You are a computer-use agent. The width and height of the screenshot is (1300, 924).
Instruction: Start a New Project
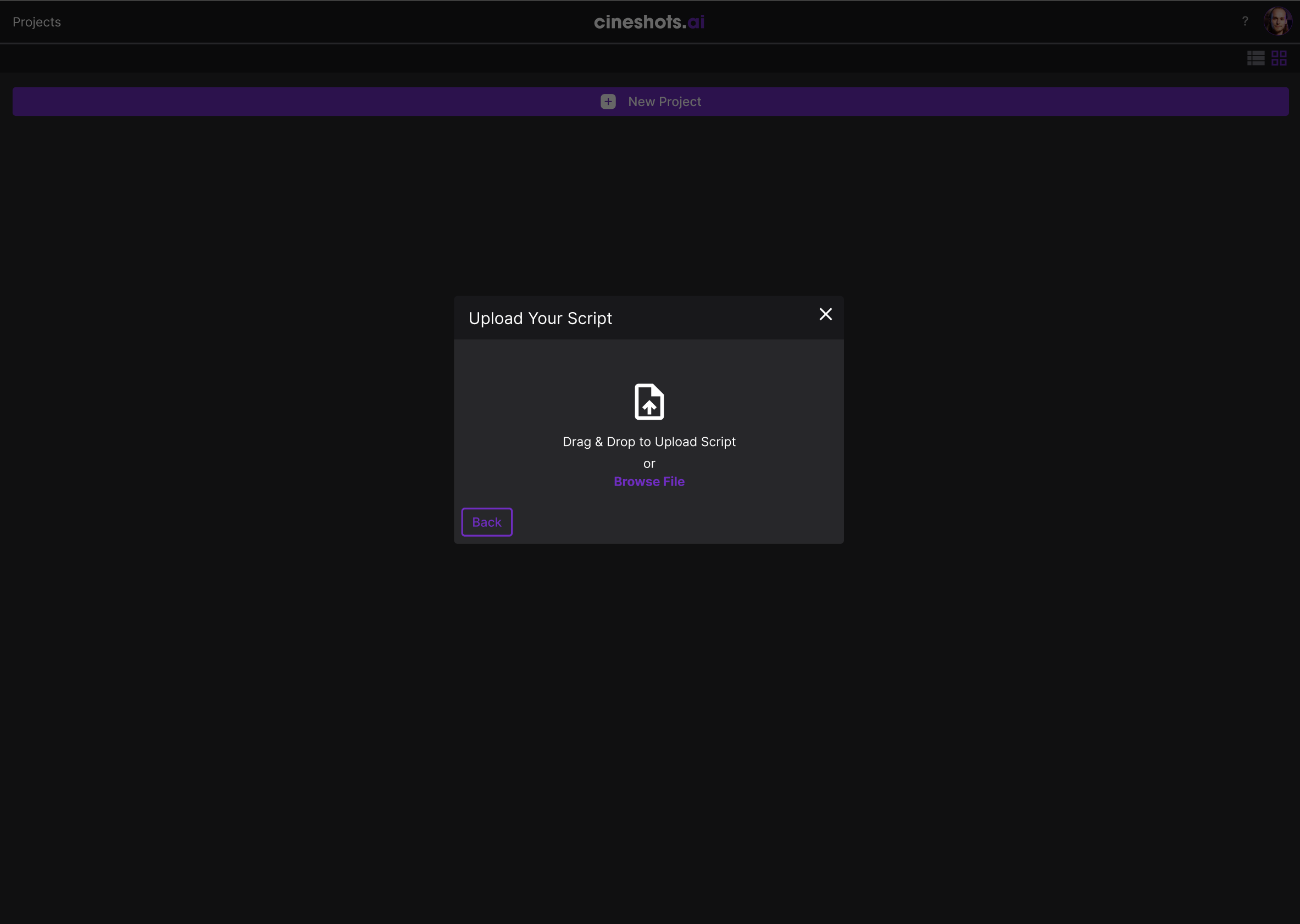click(649, 101)
